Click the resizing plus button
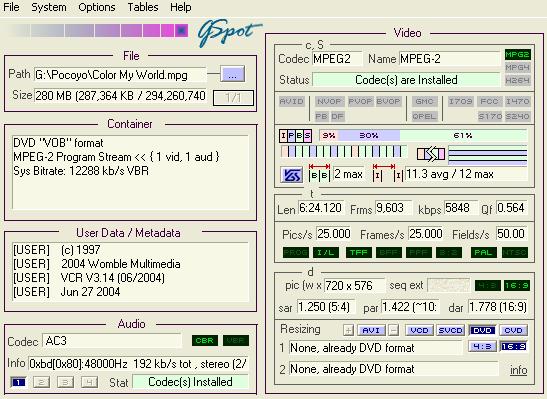547x399 pixels. [x=348, y=330]
